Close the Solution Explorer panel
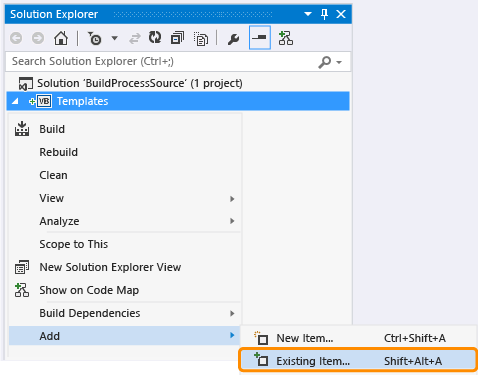Viewport: 478px width, 375px height. click(341, 14)
